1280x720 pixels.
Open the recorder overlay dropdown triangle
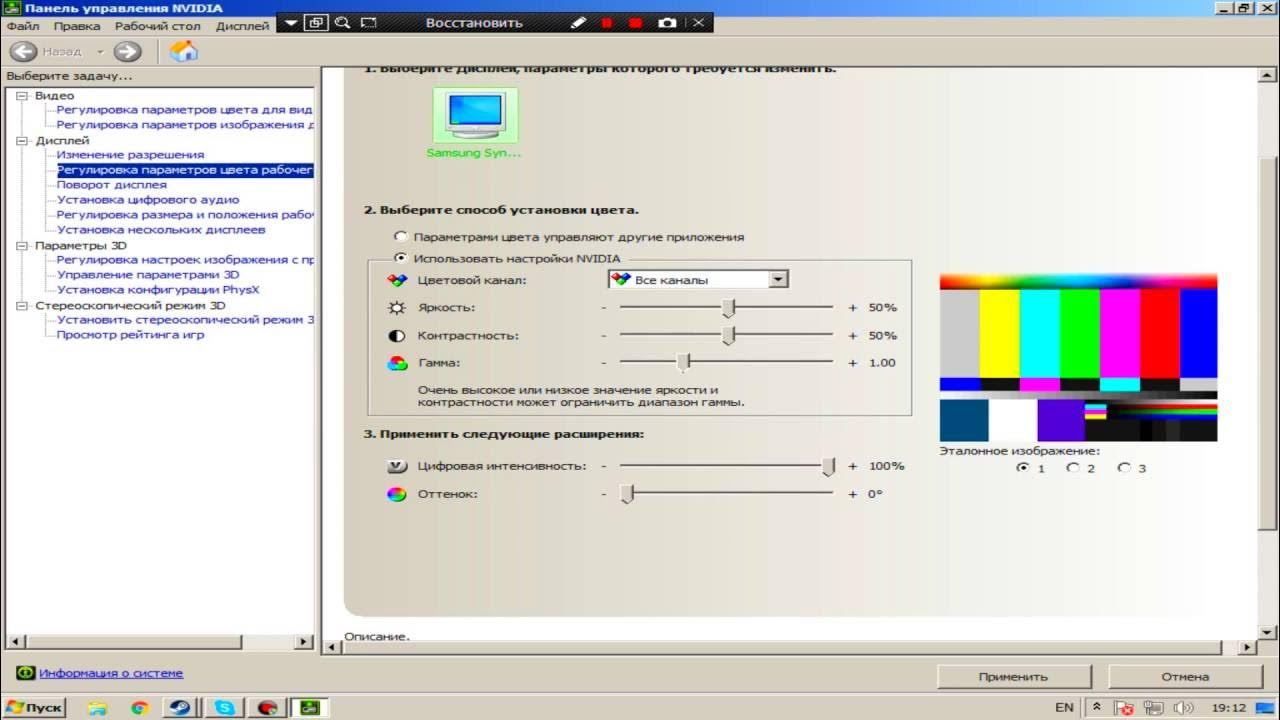point(291,22)
